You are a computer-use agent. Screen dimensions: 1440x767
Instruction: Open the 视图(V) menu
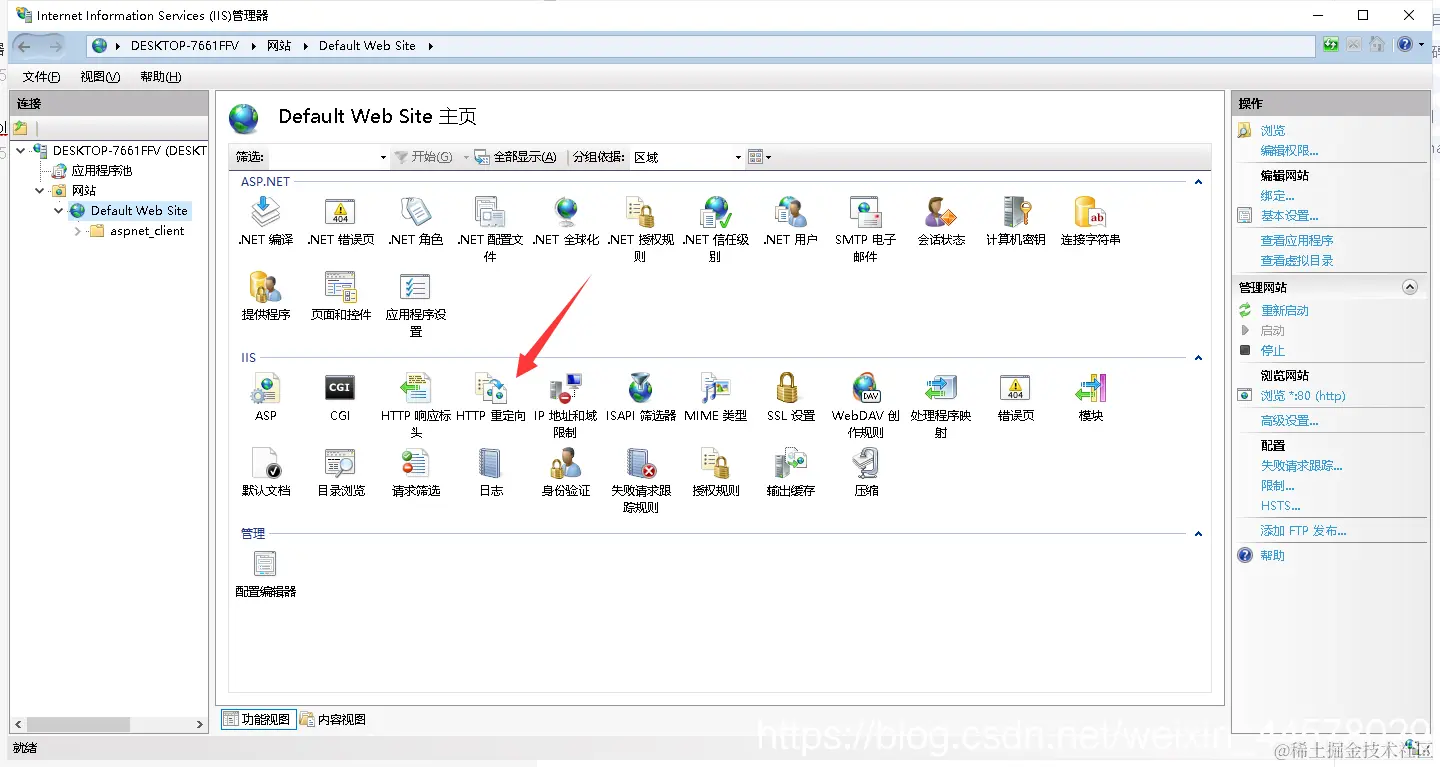[x=100, y=77]
